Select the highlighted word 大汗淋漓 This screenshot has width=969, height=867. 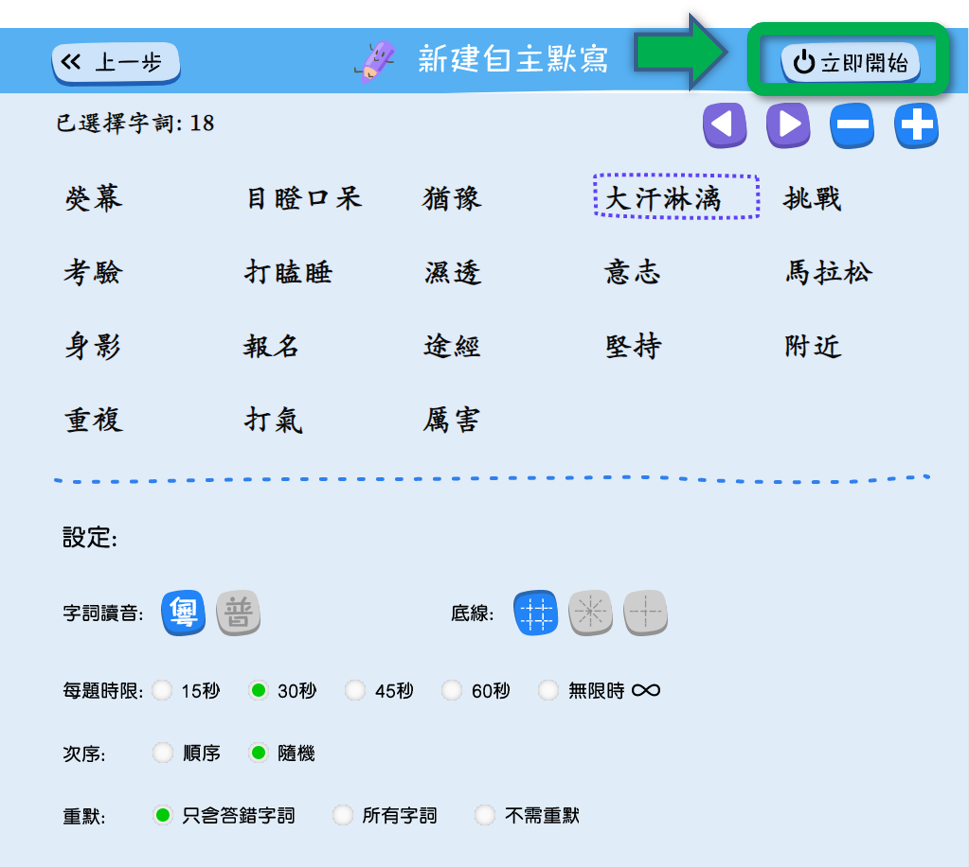pos(676,197)
